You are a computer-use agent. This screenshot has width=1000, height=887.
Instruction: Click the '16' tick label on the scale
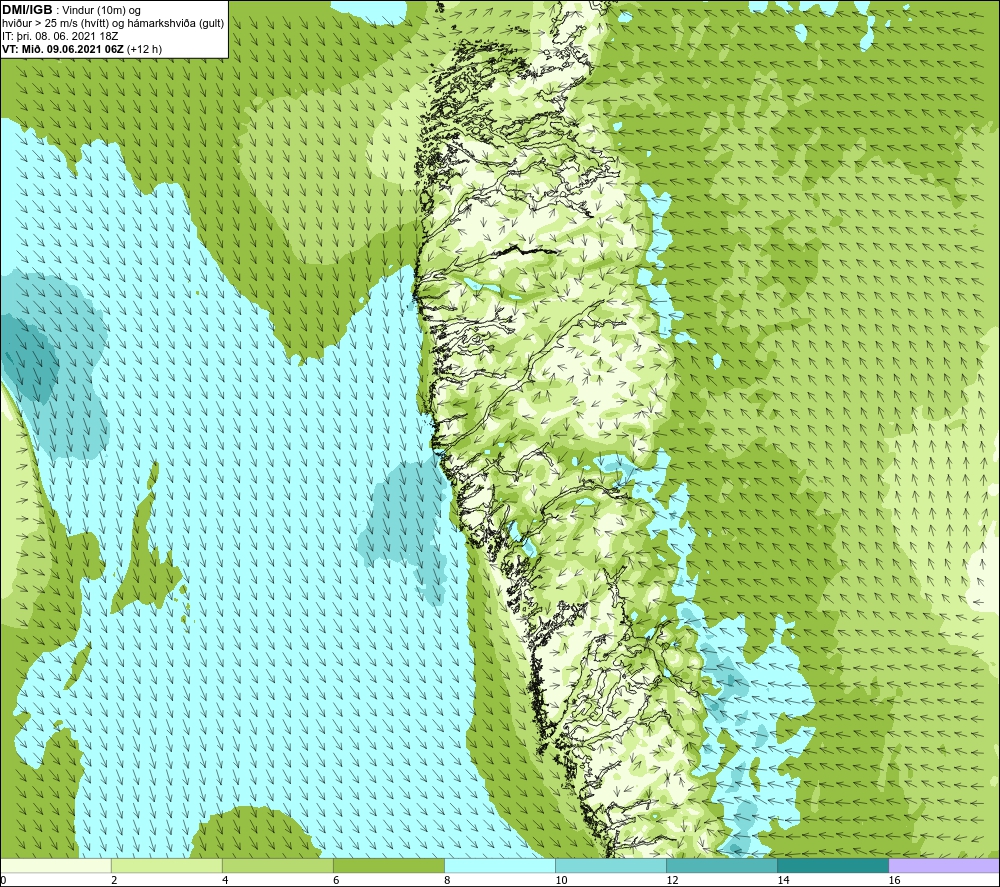pyautogui.click(x=894, y=880)
